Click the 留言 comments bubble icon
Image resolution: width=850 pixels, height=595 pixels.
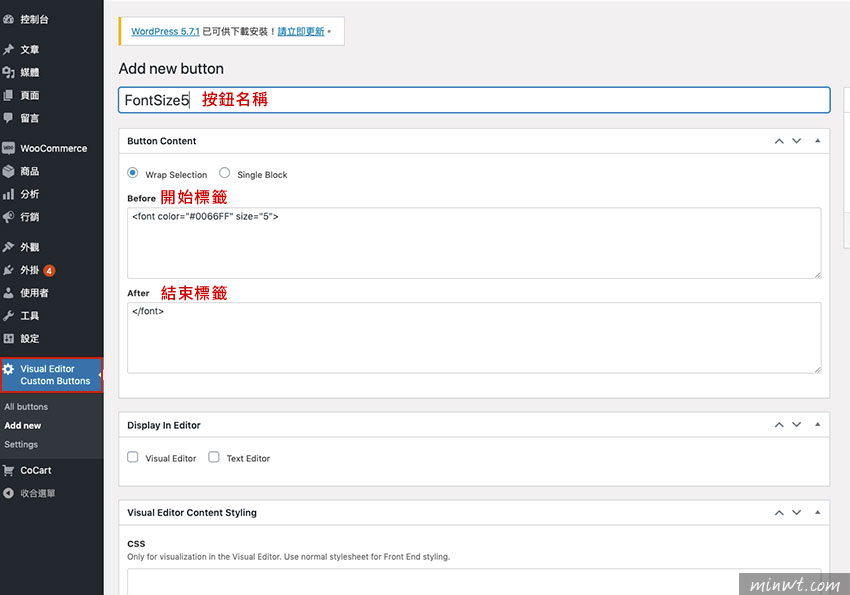[8, 118]
